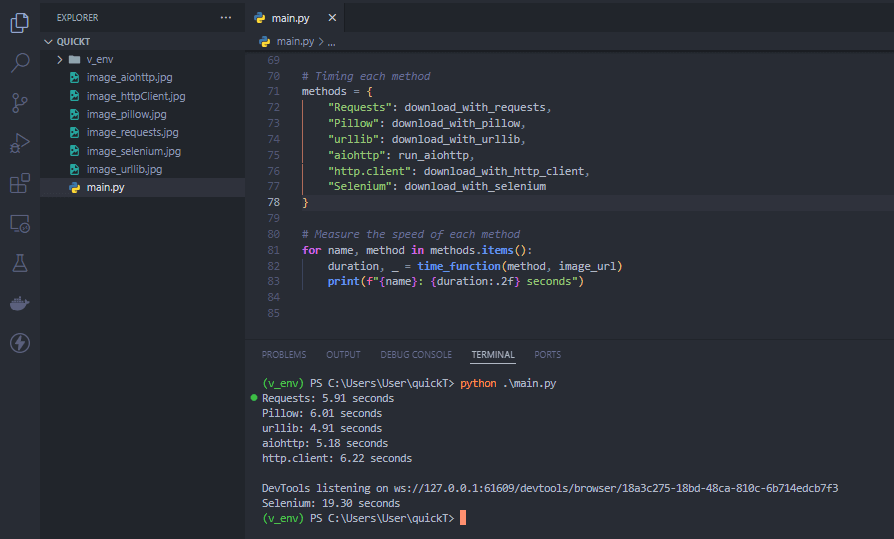Click 'download_with_pillow' in the code
Viewport: 894px width, 539px height.
tap(456, 123)
